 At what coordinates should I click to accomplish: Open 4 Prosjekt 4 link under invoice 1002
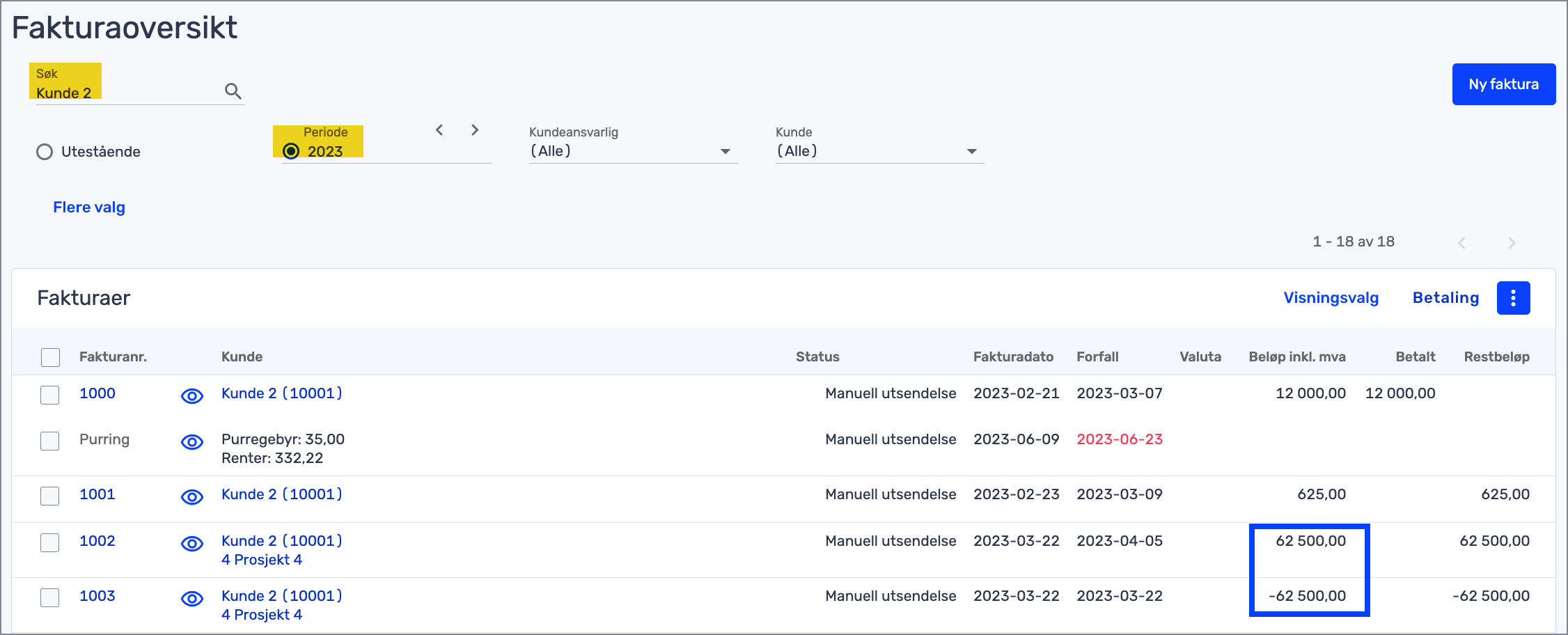click(262, 560)
